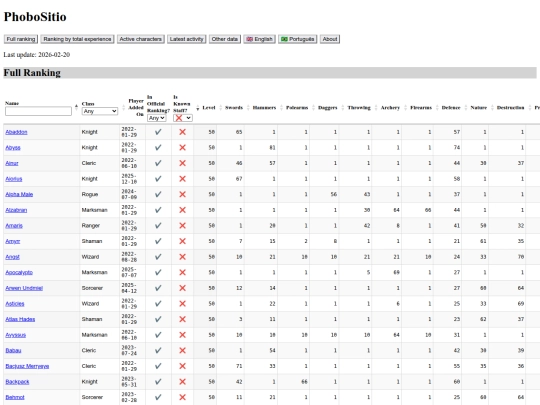Sort by Hammers column header

[x=264, y=108]
